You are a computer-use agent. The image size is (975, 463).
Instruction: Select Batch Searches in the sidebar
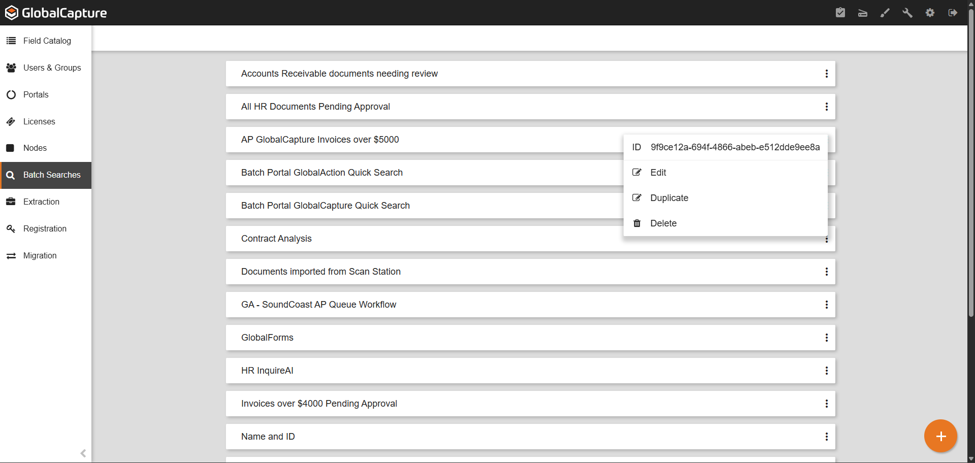pos(45,175)
